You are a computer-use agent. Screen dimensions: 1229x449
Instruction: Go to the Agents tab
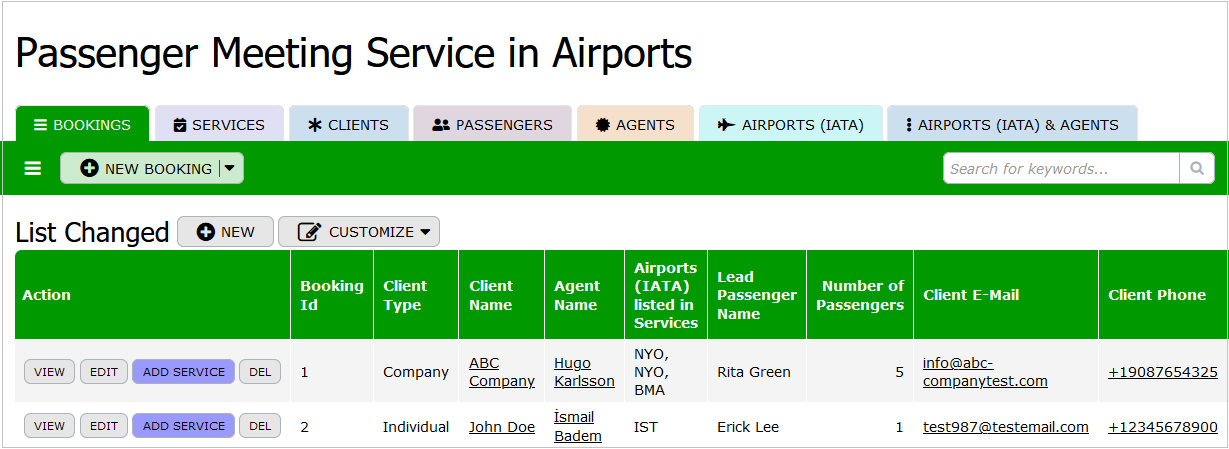tap(635, 125)
